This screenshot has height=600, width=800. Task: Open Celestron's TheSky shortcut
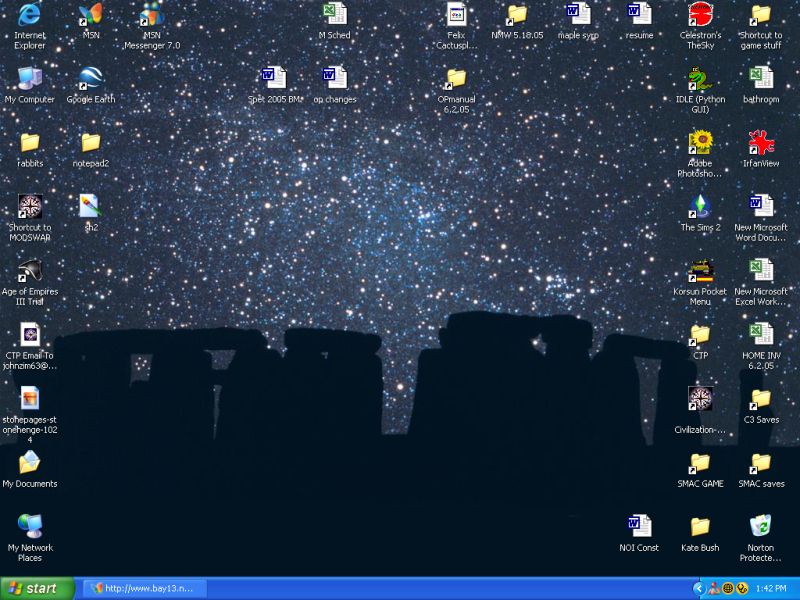point(700,16)
